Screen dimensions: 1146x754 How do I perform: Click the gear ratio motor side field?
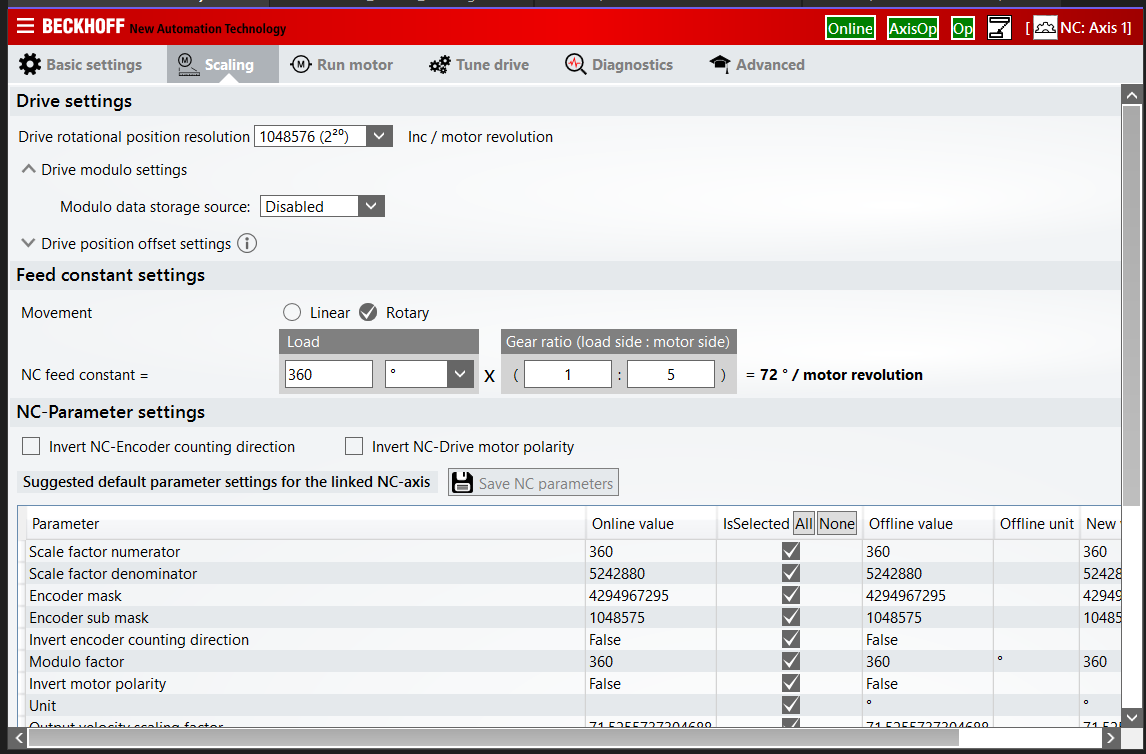tap(671, 374)
